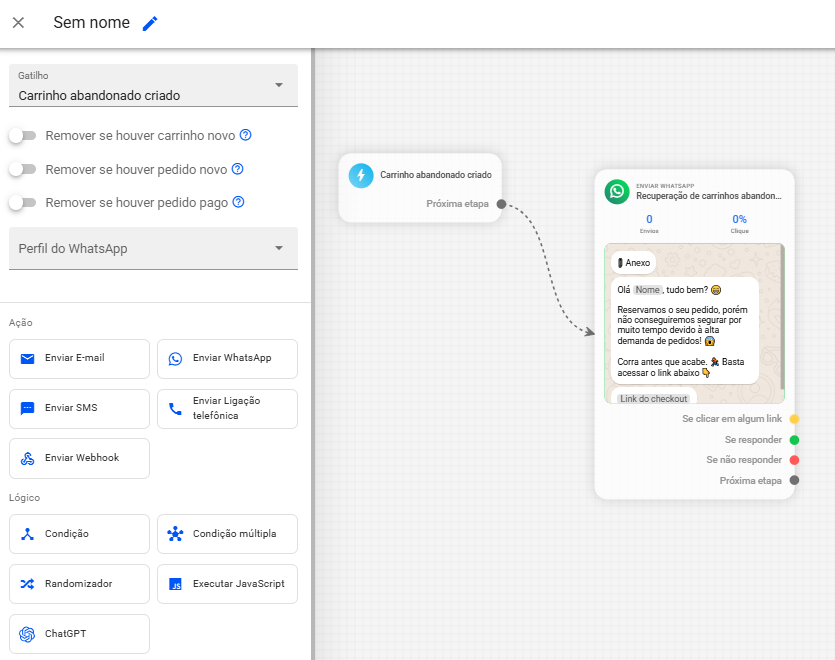Click help icon beside 'carrinho novo' option
This screenshot has height=660, width=835.
245,135
